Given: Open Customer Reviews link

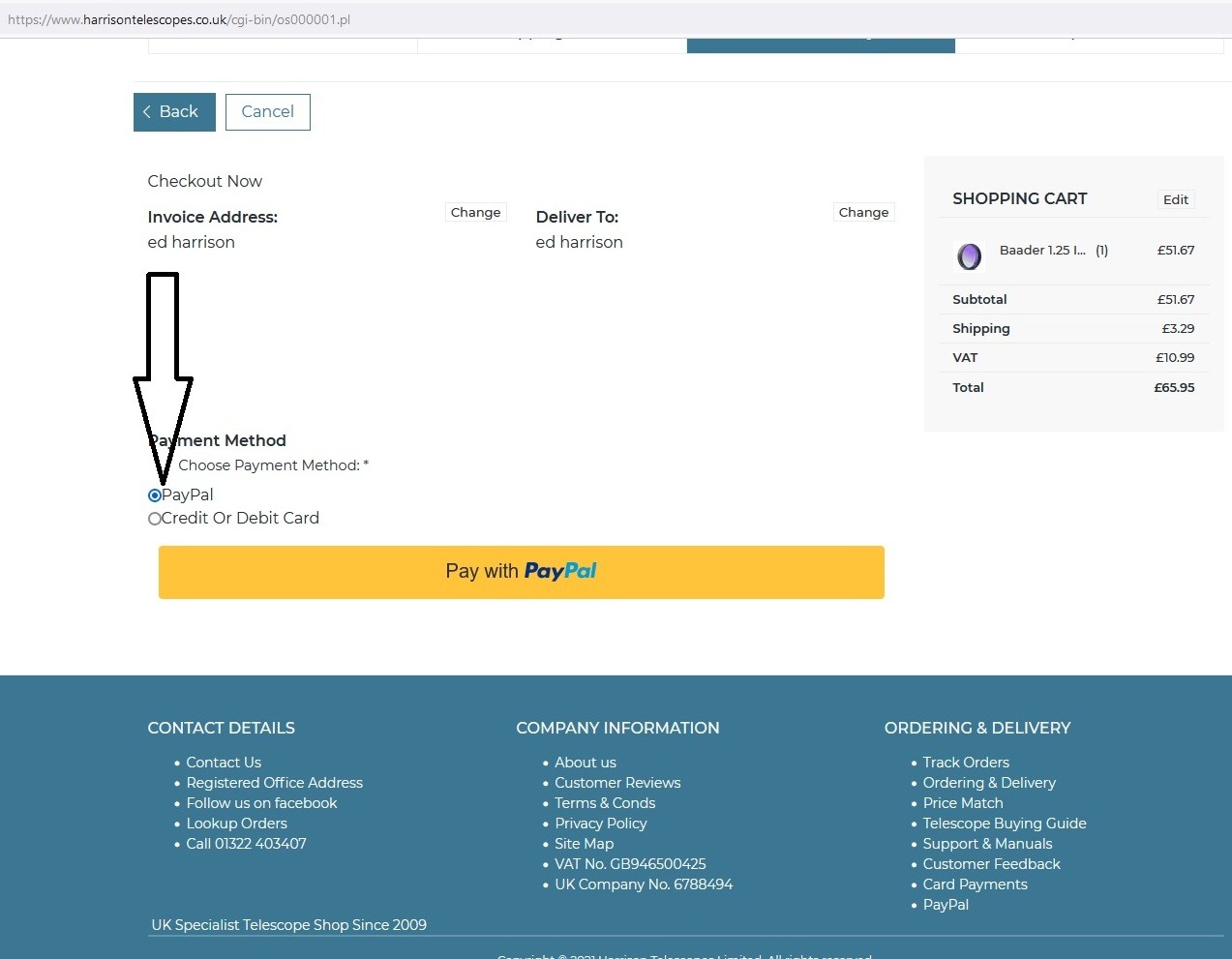Looking at the screenshot, I should click(x=617, y=783).
